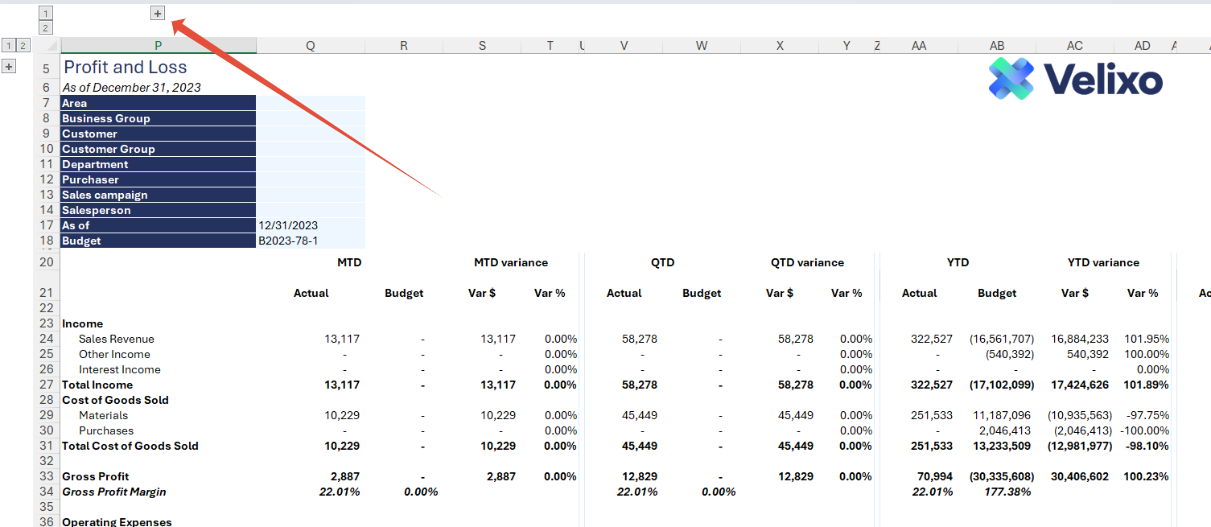Select the Materials row label
1211x527 pixels.
pos(103,415)
